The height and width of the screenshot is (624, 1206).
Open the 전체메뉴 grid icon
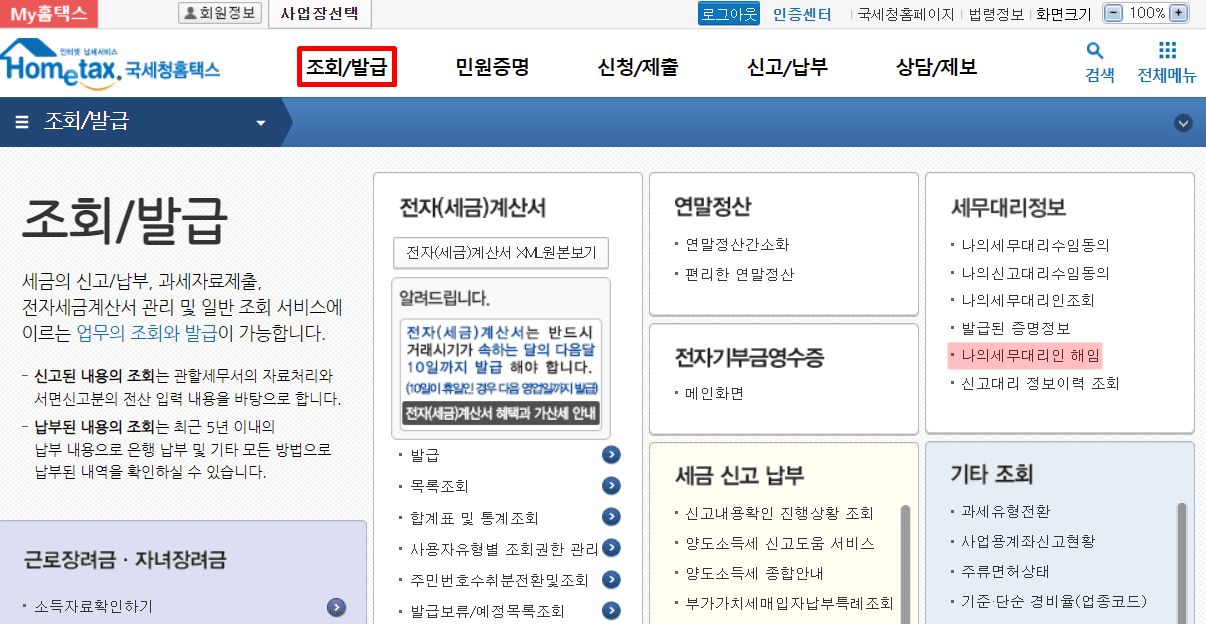(x=1166, y=51)
